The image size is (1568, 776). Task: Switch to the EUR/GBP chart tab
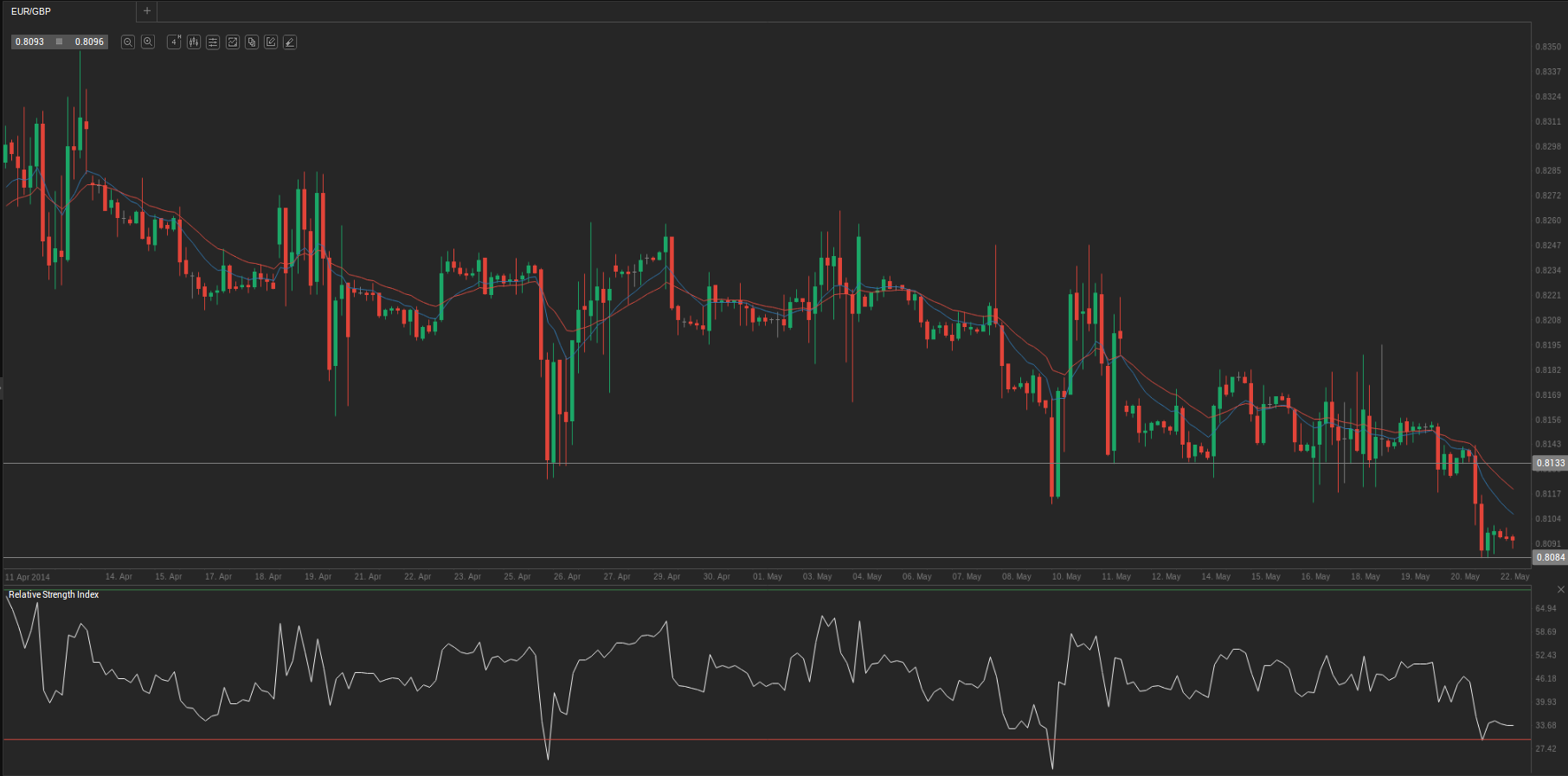point(32,11)
